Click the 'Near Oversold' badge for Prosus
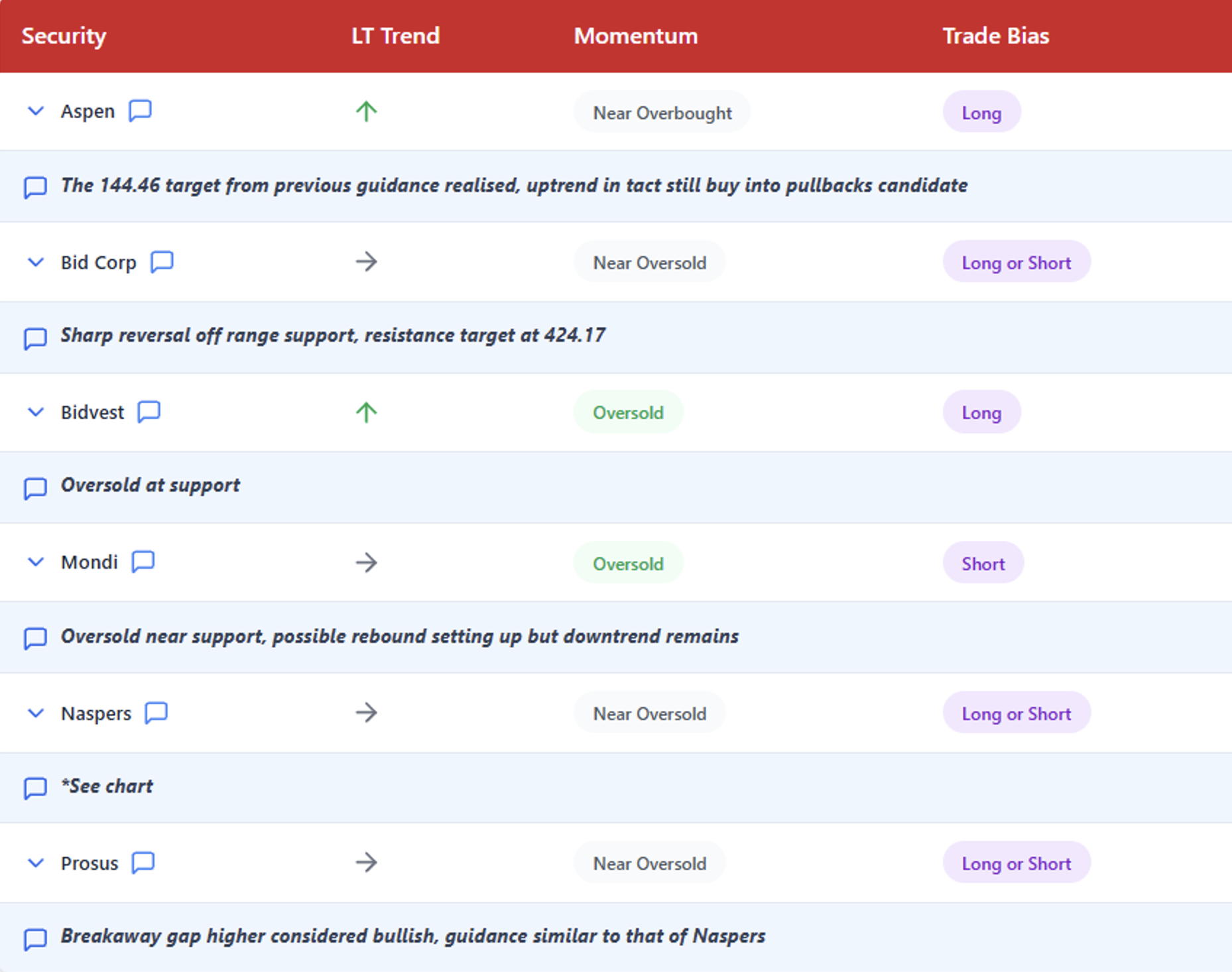The width and height of the screenshot is (1232, 972). tap(649, 863)
